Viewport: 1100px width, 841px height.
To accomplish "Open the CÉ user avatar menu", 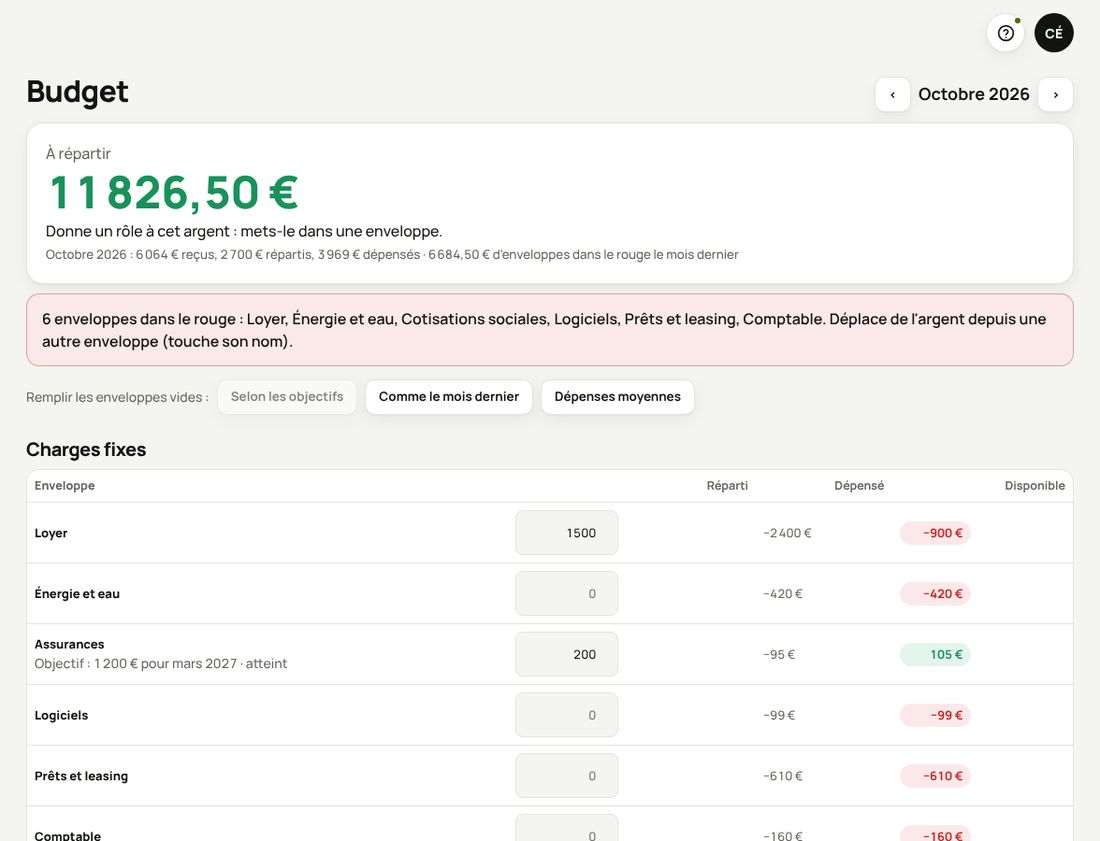I will coord(1054,33).
